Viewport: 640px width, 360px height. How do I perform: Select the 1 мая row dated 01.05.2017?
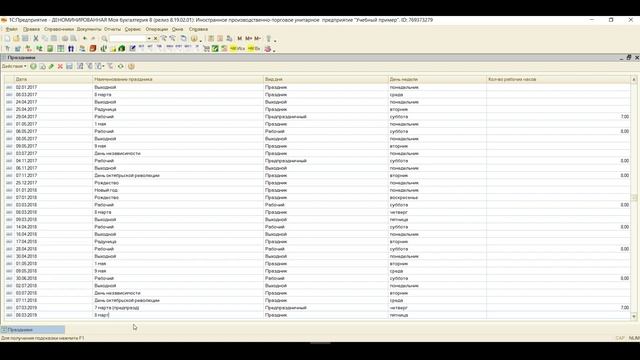coord(318,124)
